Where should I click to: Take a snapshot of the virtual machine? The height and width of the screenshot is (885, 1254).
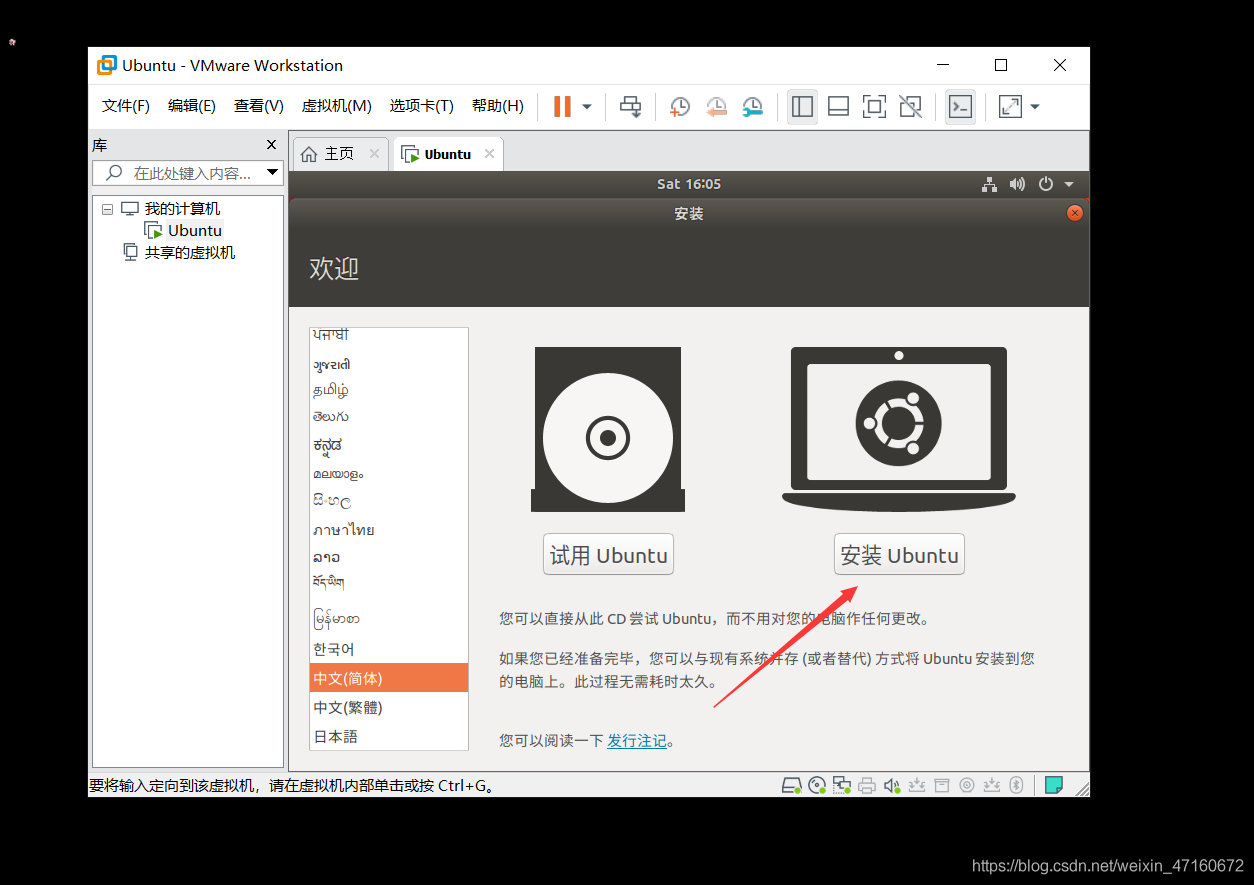click(x=680, y=106)
